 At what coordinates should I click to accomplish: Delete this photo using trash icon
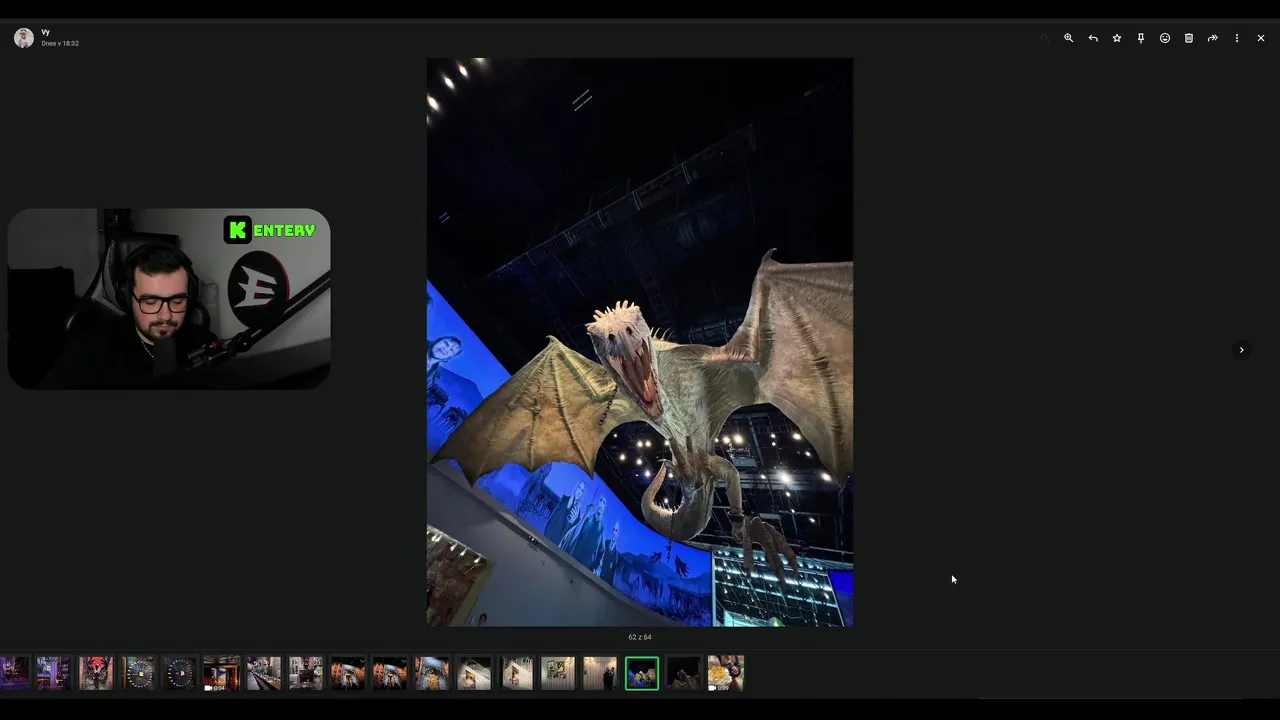(x=1189, y=38)
